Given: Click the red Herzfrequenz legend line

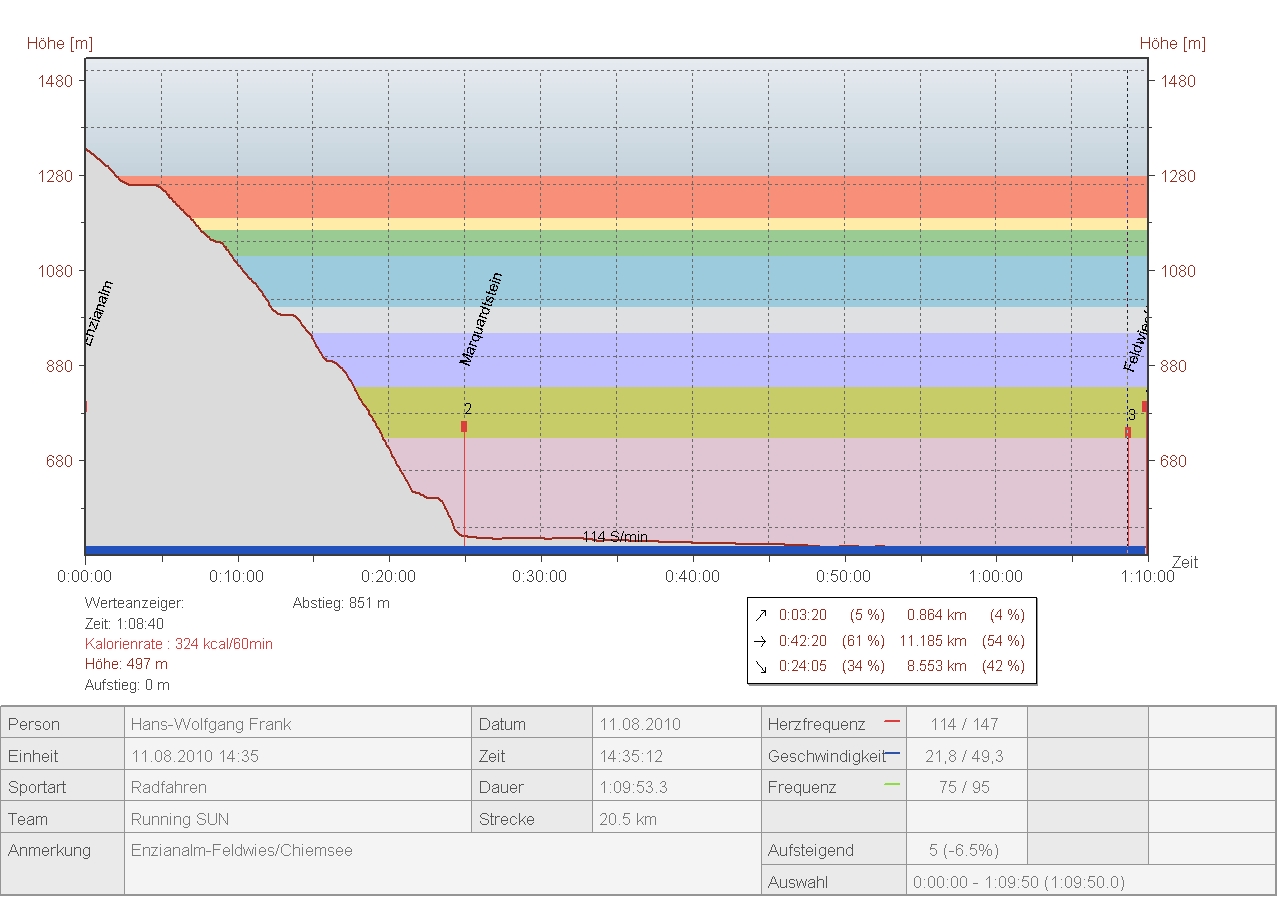Looking at the screenshot, I should (x=892, y=720).
